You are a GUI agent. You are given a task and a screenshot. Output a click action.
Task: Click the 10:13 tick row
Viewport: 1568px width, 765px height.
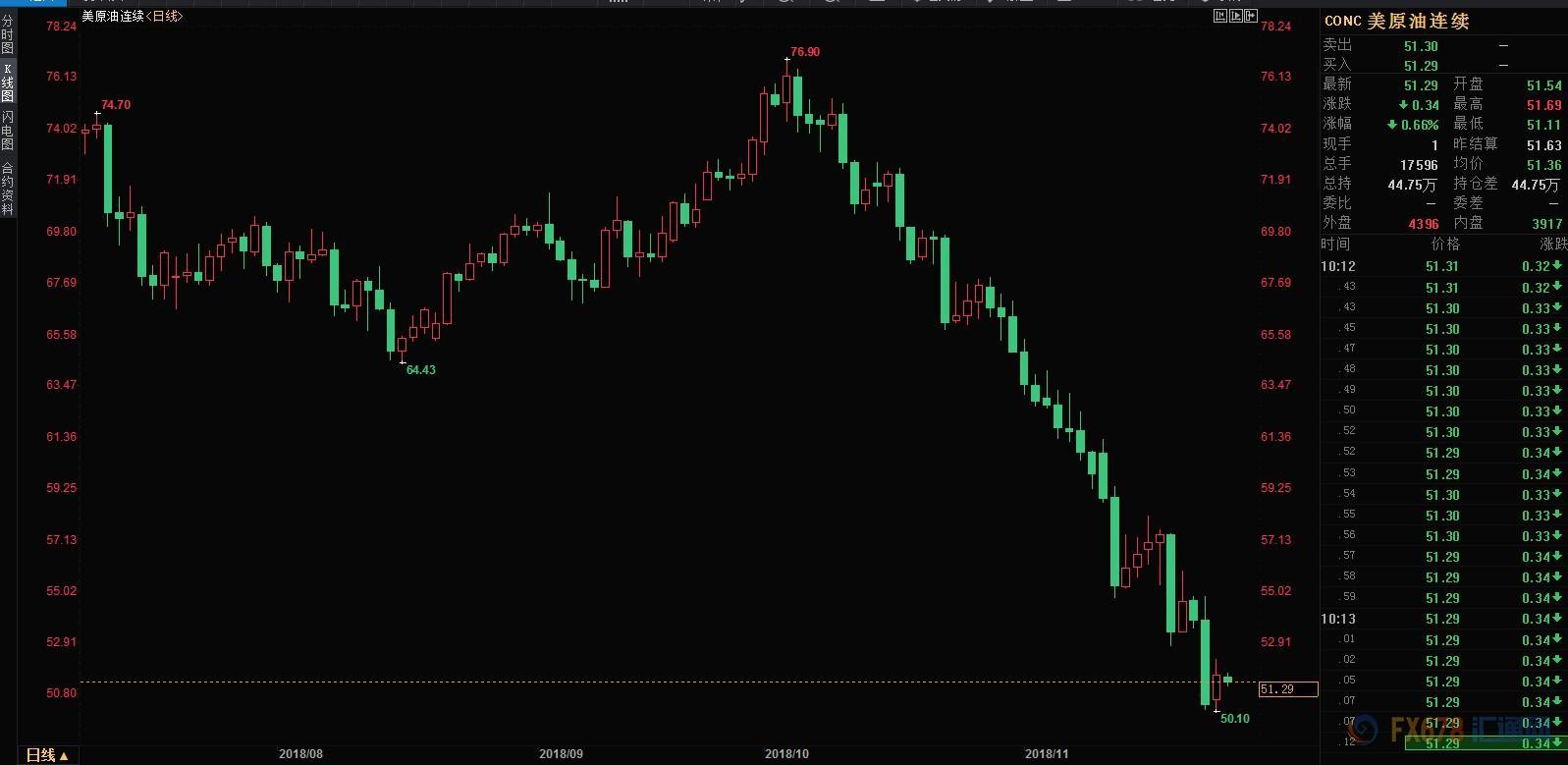tap(1443, 619)
